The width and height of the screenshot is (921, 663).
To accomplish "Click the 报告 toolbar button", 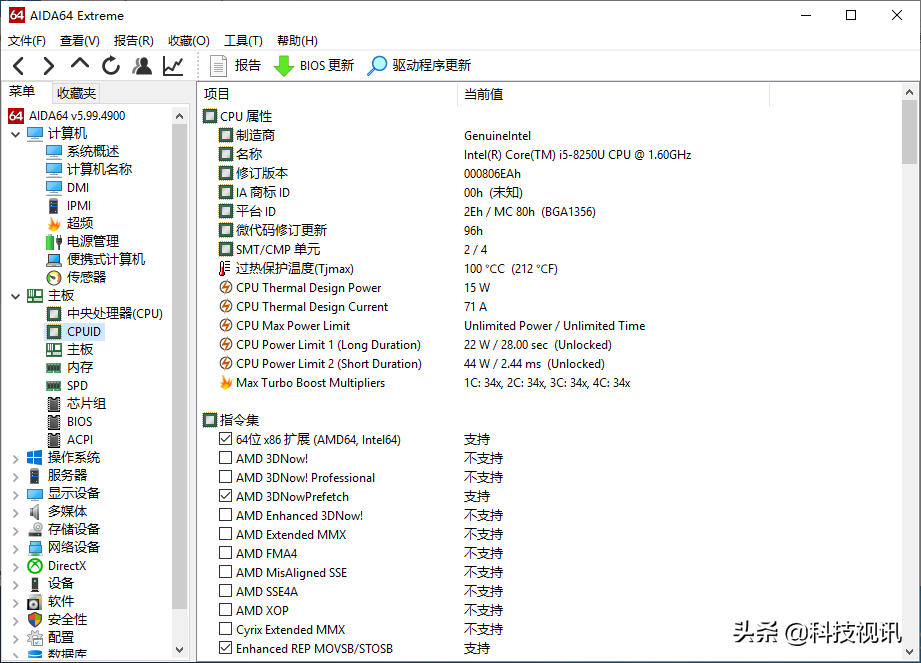I will coord(236,66).
